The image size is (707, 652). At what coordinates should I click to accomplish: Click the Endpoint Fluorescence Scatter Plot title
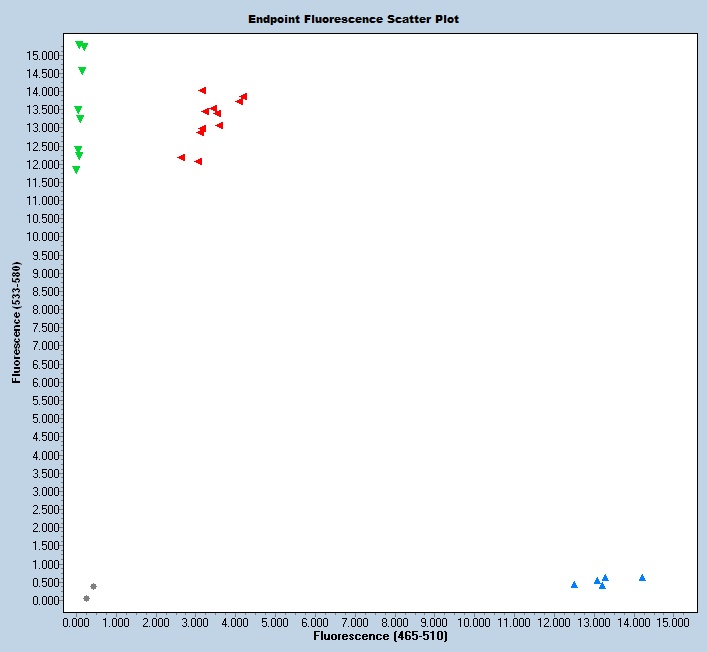(x=353, y=19)
